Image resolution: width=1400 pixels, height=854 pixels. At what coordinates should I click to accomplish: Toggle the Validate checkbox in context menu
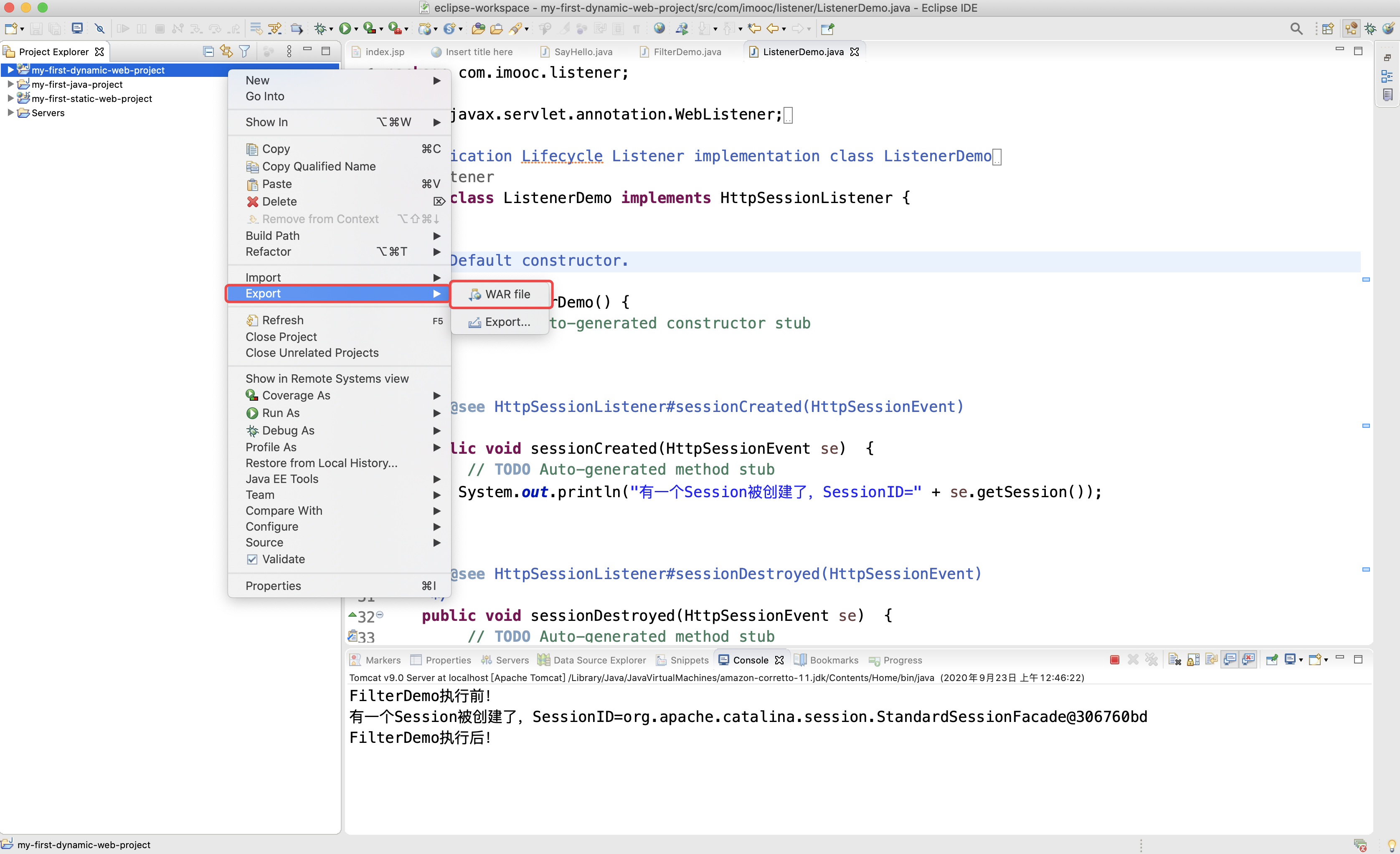252,559
